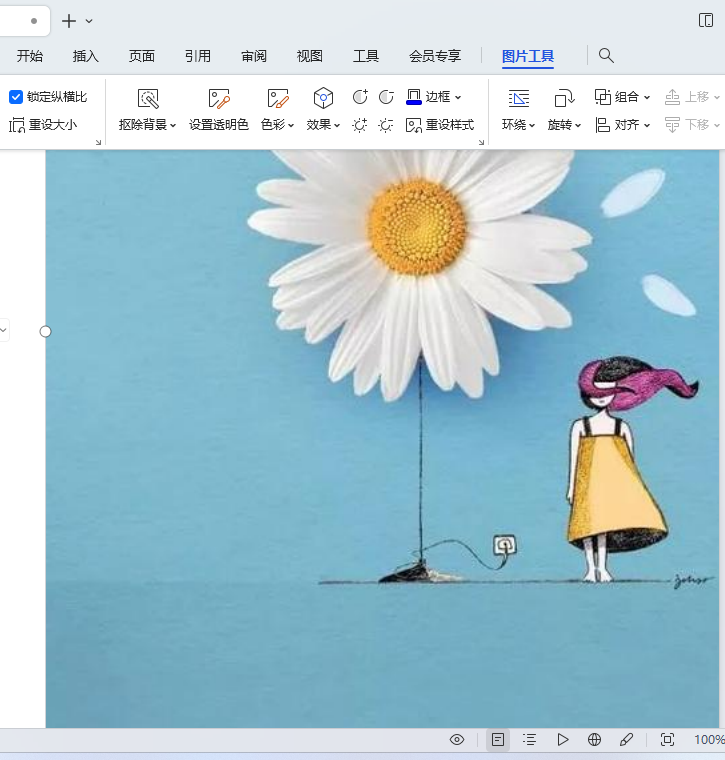Click the left resize handle of image
Image resolution: width=725 pixels, height=760 pixels.
[45, 332]
